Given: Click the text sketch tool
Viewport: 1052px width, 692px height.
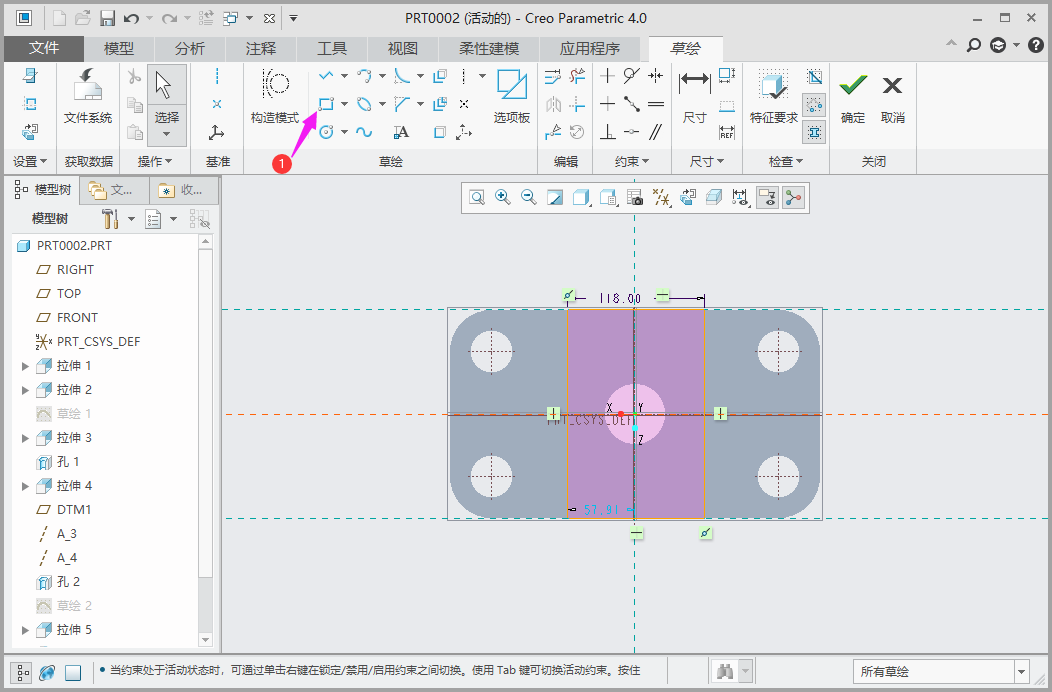Looking at the screenshot, I should click(x=401, y=132).
